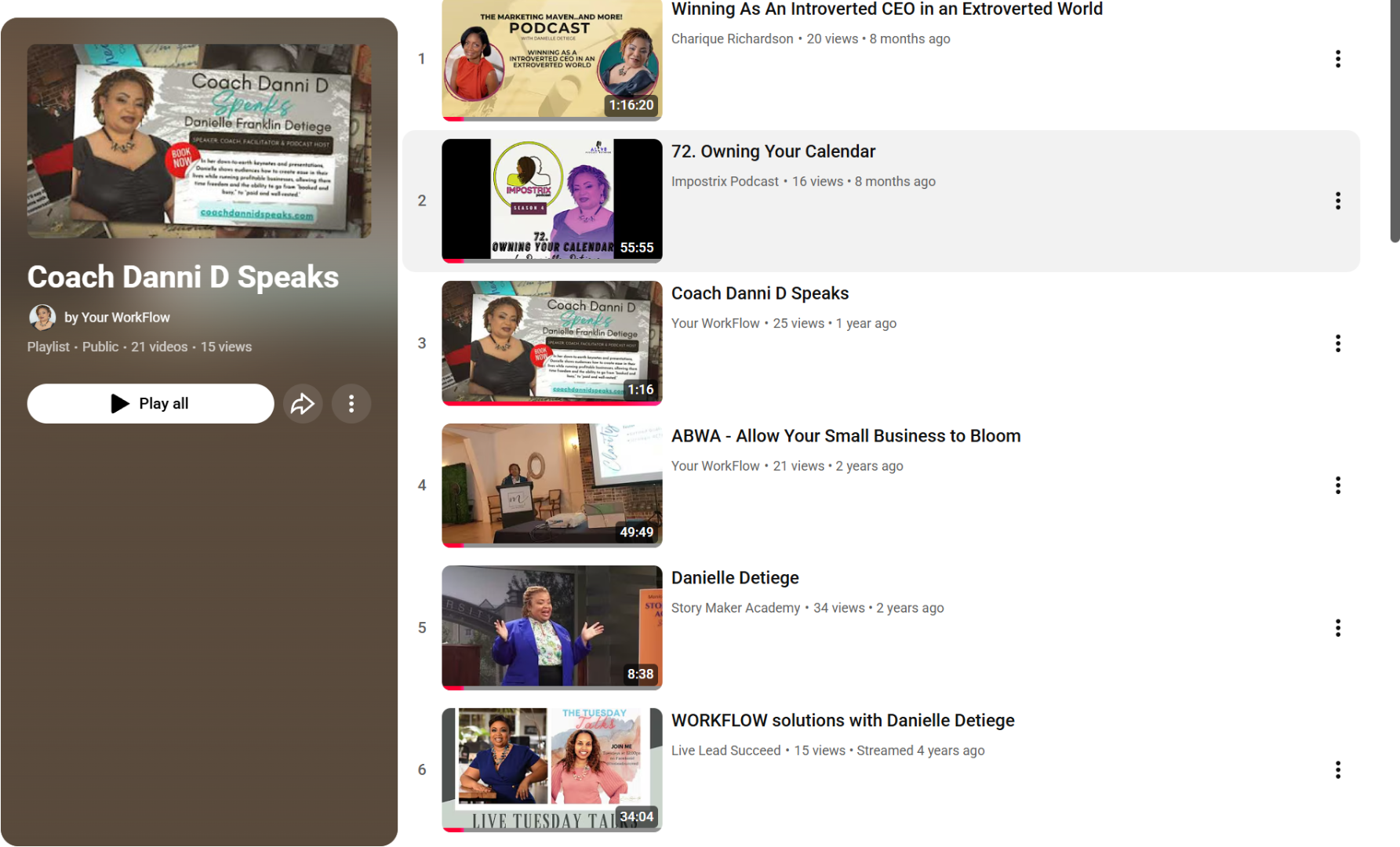
Task: Click '20 views • 8 months ago' metadata text
Action: click(878, 39)
